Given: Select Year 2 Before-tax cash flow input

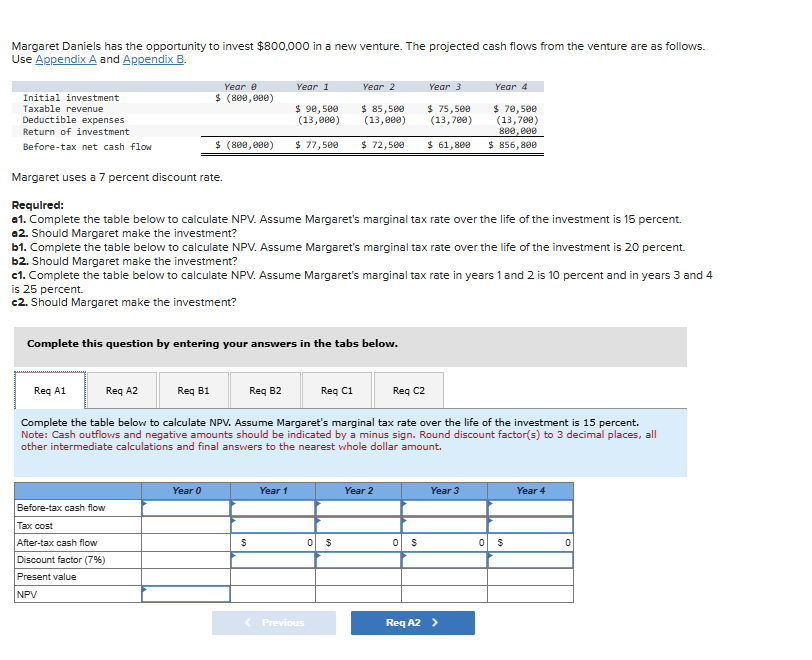Looking at the screenshot, I should [358, 508].
